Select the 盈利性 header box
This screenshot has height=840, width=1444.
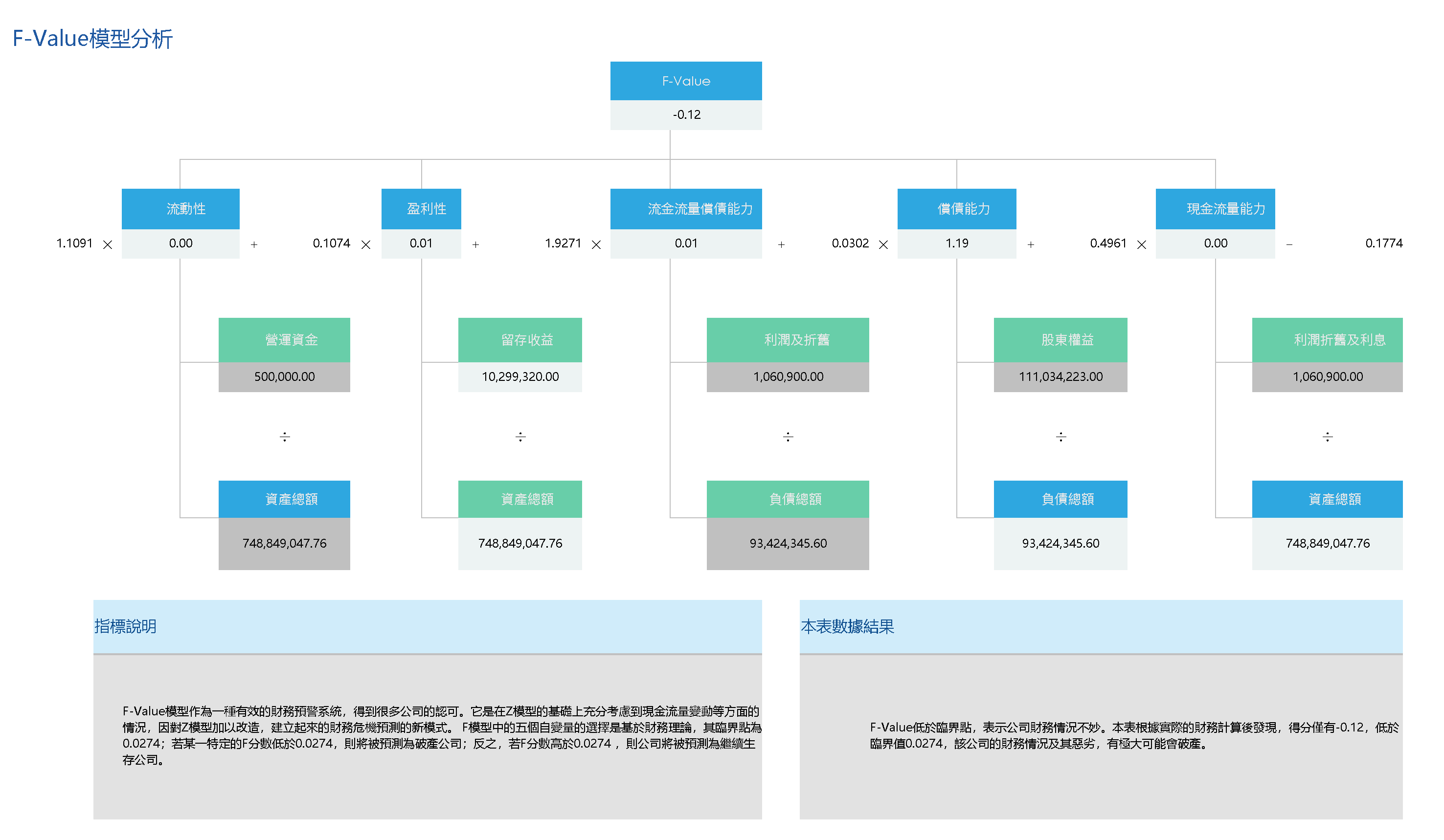(x=421, y=208)
